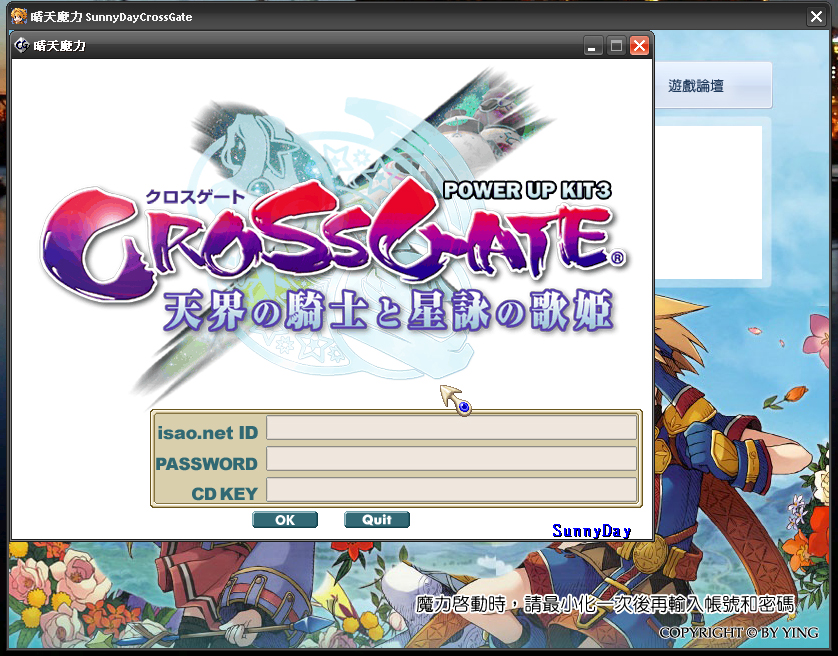Viewport: 838px width, 656px height.
Task: Close the inner game window with red X
Action: (x=639, y=46)
